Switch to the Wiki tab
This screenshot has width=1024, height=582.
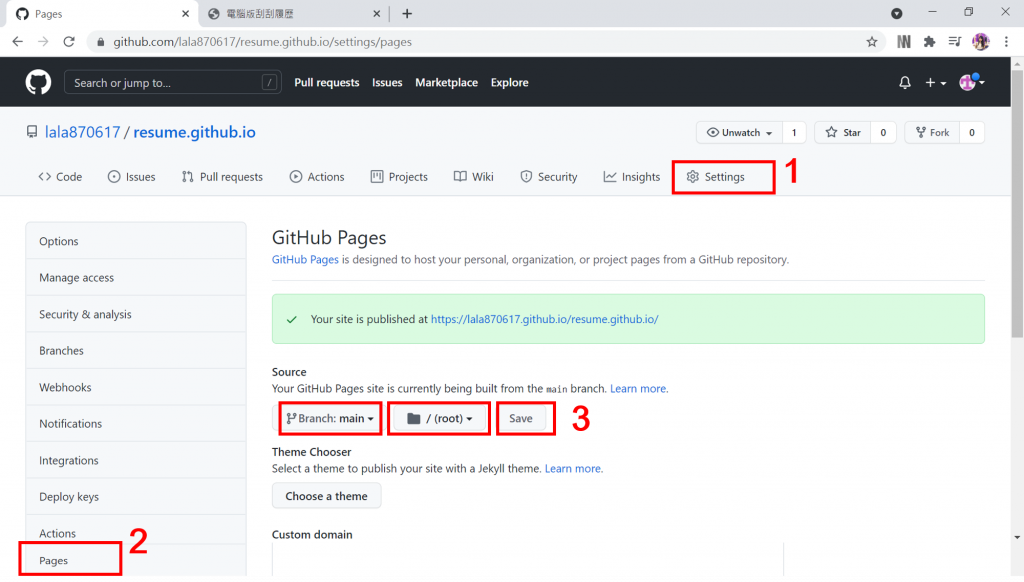[x=473, y=177]
